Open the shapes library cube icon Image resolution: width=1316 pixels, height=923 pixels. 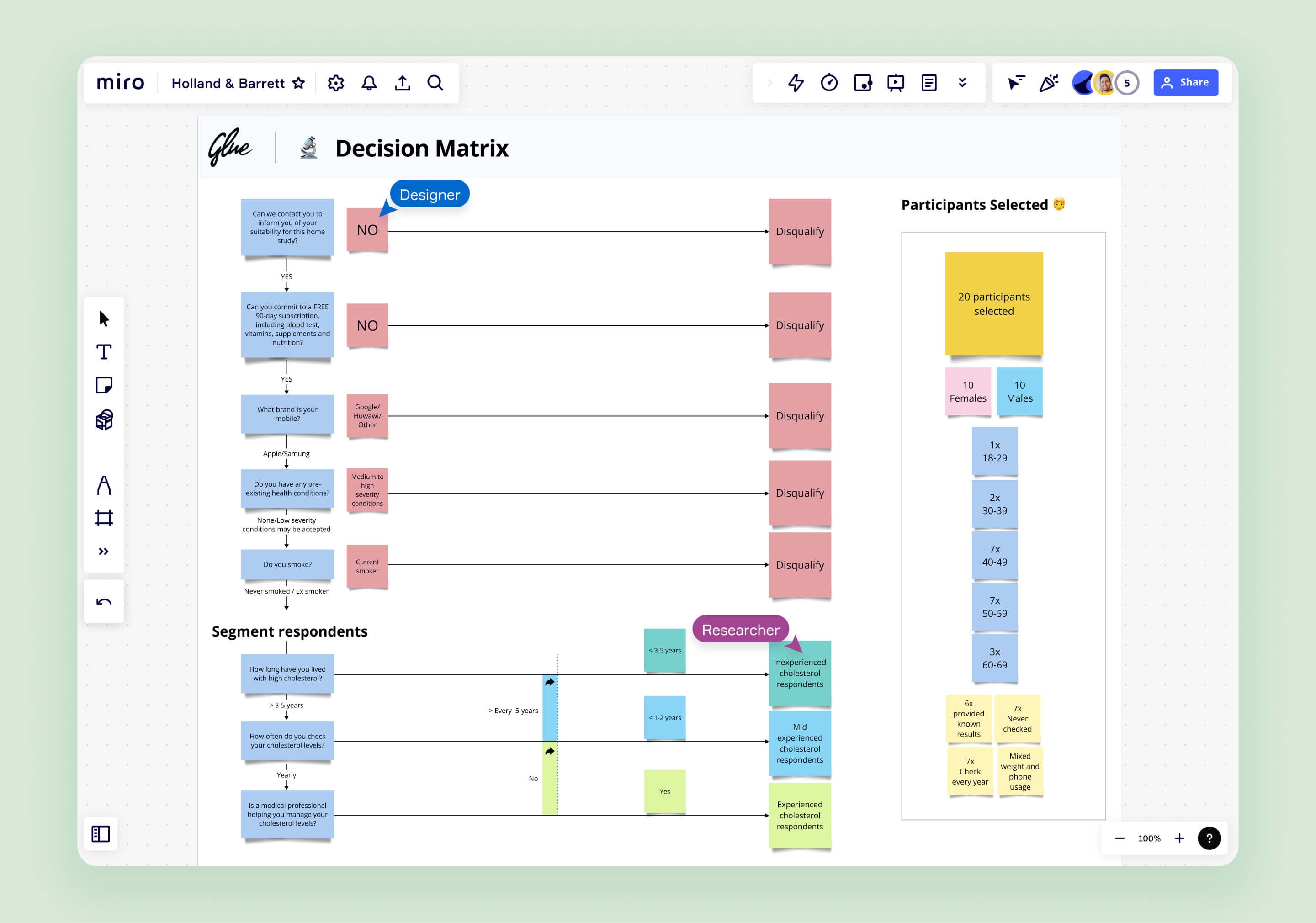pyautogui.click(x=104, y=419)
